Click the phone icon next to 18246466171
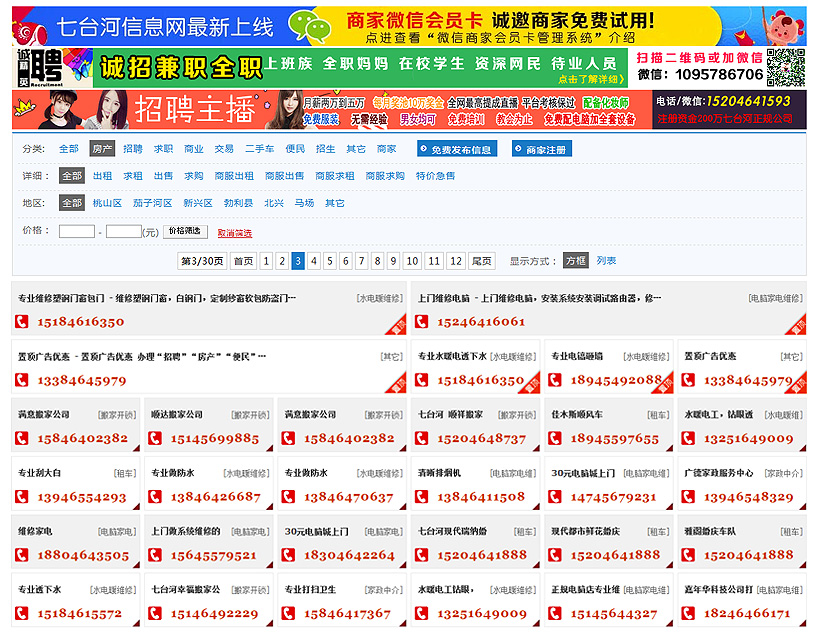820x636 pixels. click(688, 613)
